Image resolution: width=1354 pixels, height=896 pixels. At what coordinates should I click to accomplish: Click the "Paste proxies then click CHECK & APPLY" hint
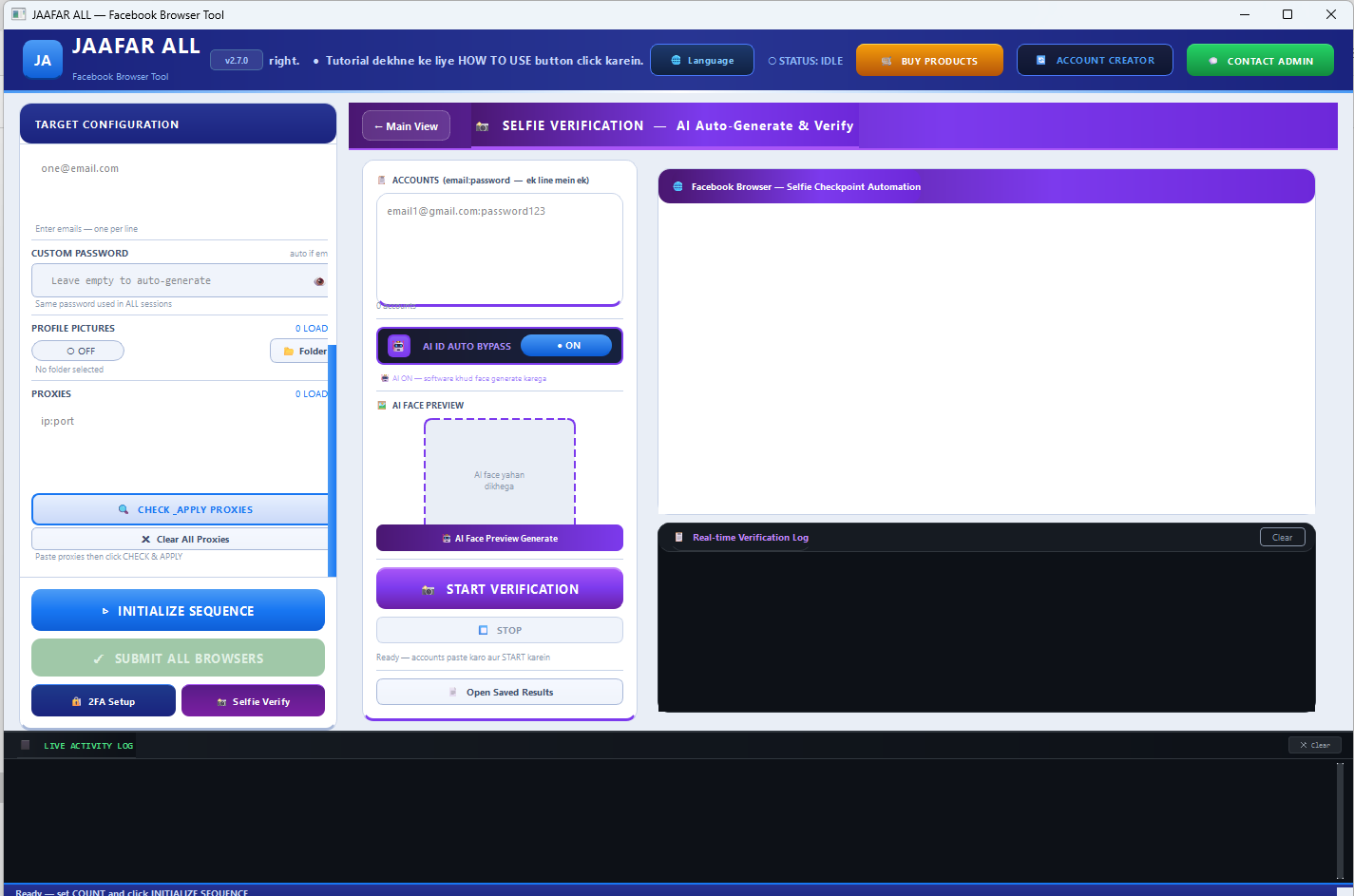pyautogui.click(x=109, y=557)
